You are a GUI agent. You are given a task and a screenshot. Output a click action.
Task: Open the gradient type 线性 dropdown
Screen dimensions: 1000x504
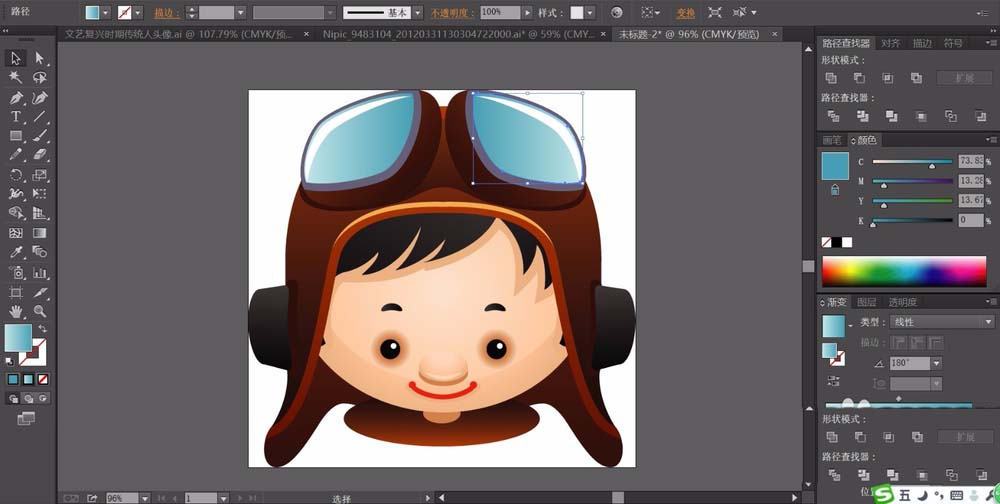(988, 322)
